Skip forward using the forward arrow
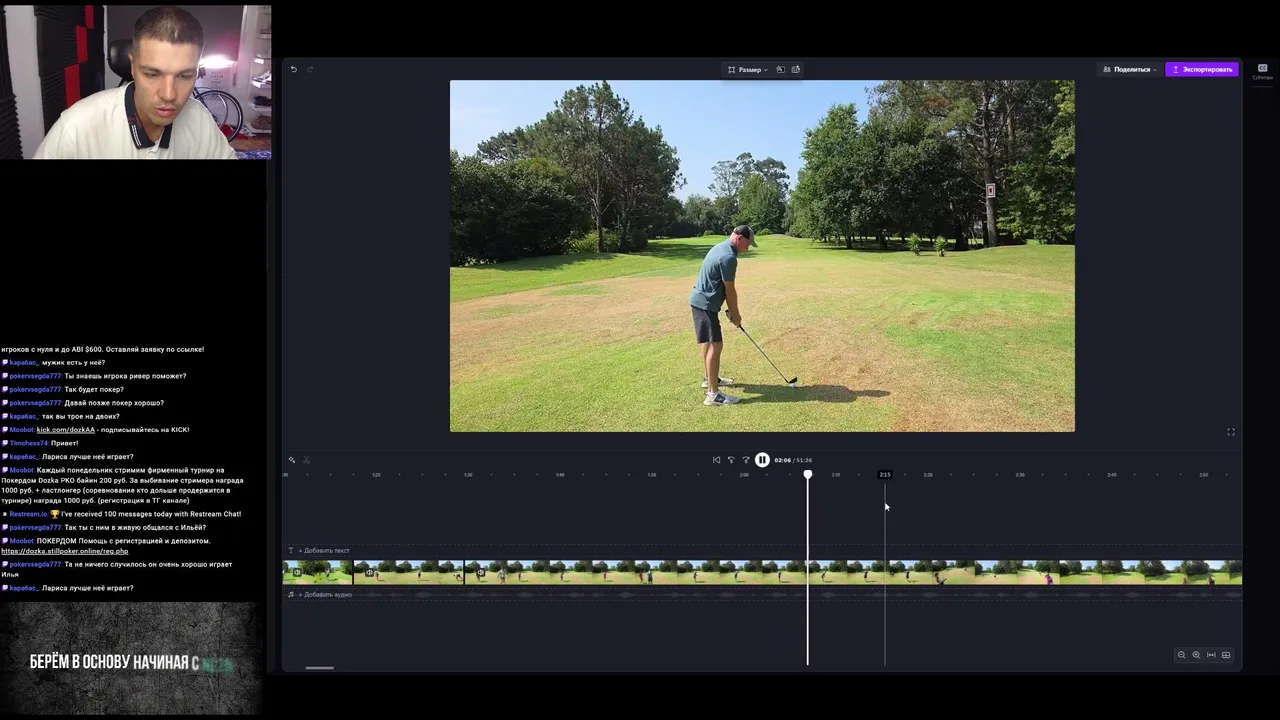 click(746, 460)
